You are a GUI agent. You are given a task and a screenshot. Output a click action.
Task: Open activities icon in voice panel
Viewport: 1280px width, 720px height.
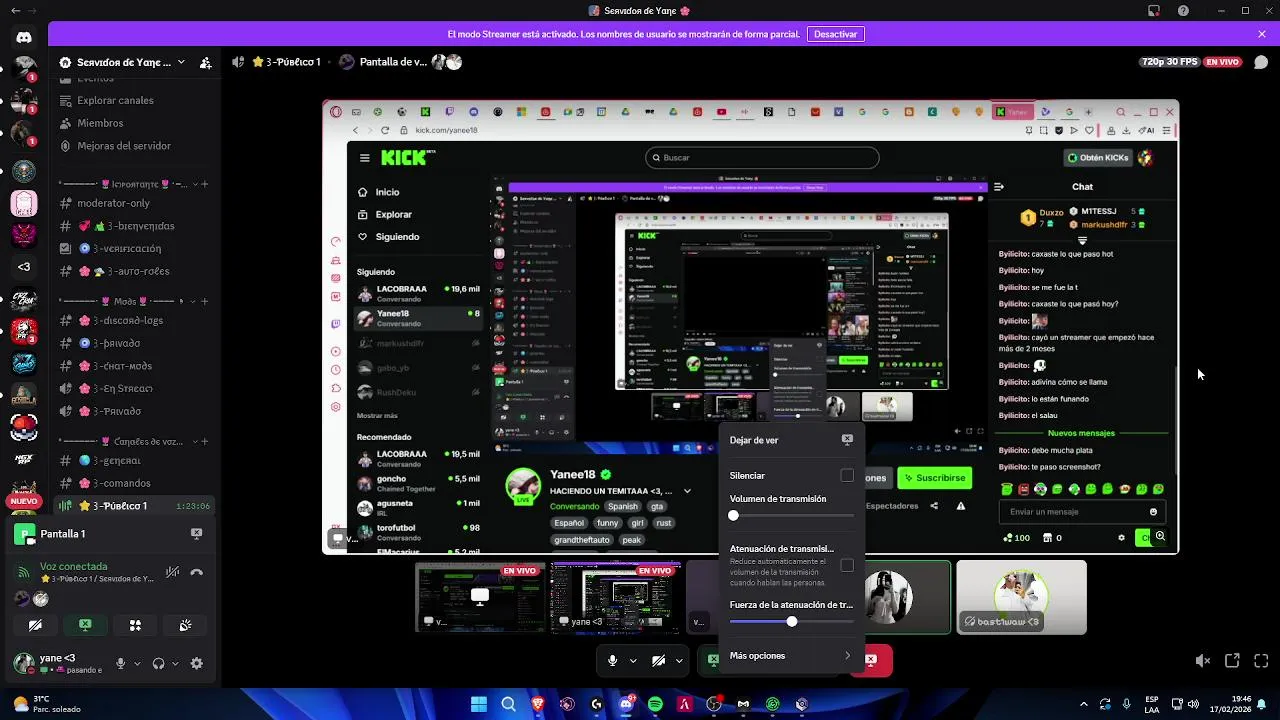point(135,625)
